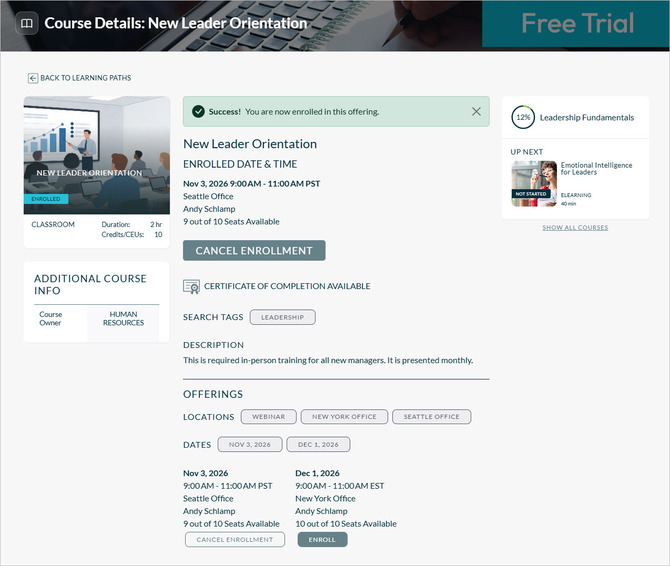Filter offerings by New York Office
The image size is (670, 566).
click(344, 416)
